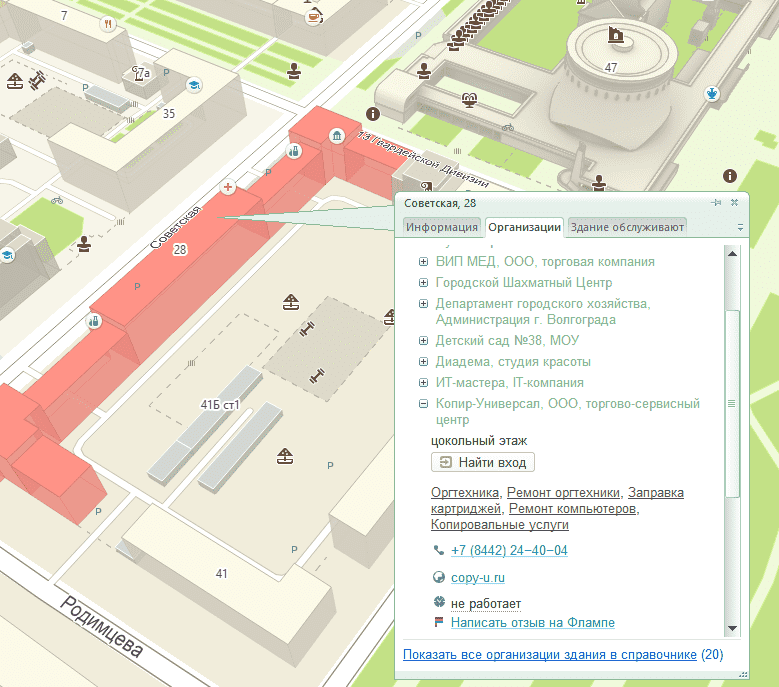This screenshot has height=687, width=779.
Task: Expand Городской Шахматный Центр entry
Action: pyautogui.click(x=423, y=283)
